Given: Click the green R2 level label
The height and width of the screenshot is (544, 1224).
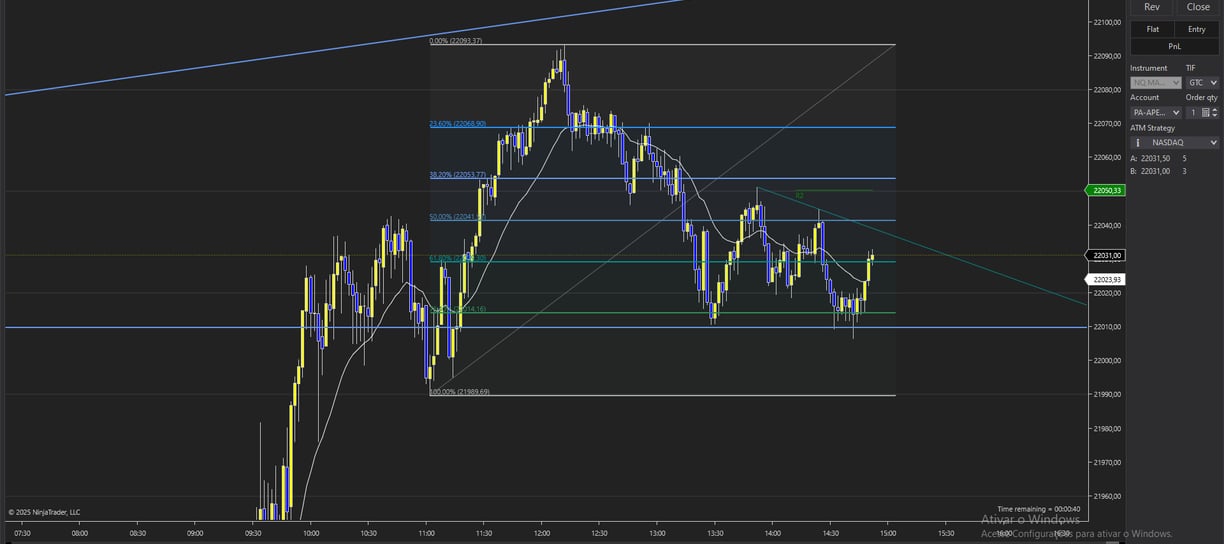Looking at the screenshot, I should tap(800, 195).
